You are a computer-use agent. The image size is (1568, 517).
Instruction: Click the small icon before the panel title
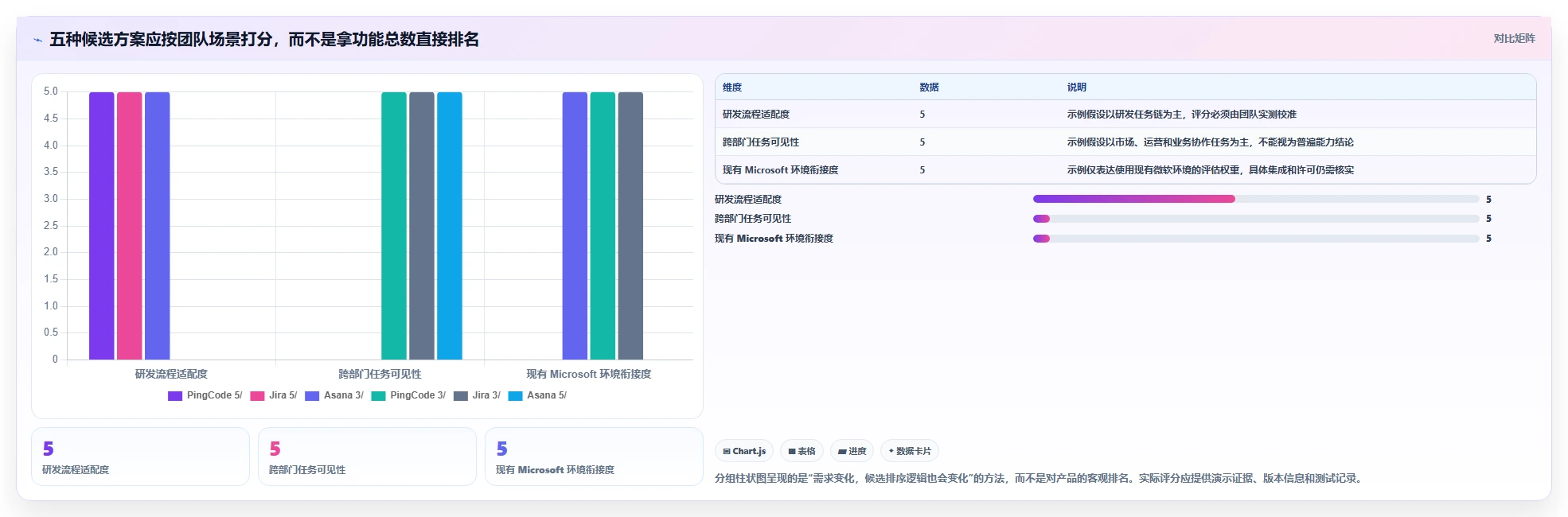pyautogui.click(x=37, y=40)
